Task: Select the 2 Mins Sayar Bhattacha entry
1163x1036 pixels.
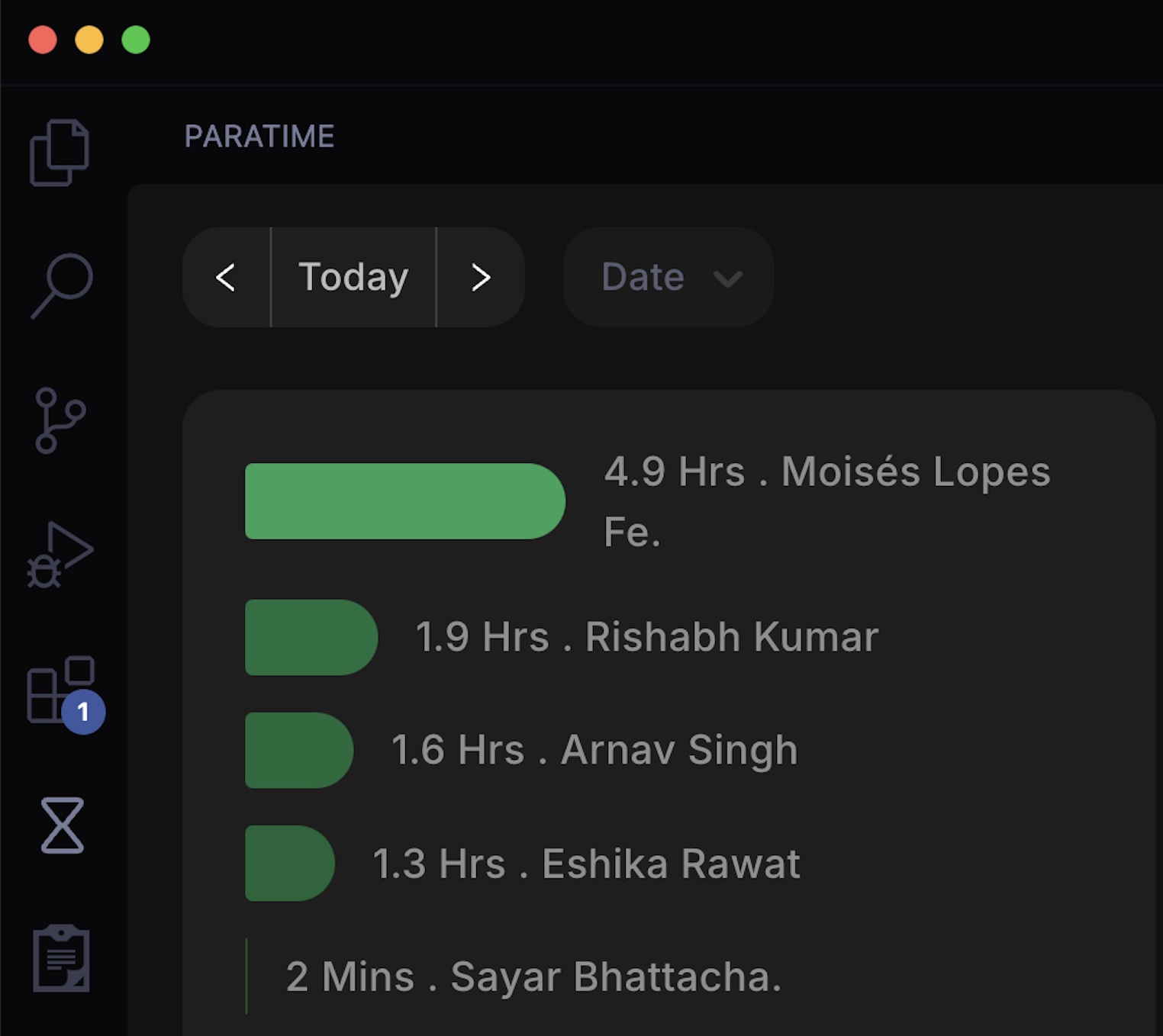Action: tap(533, 976)
